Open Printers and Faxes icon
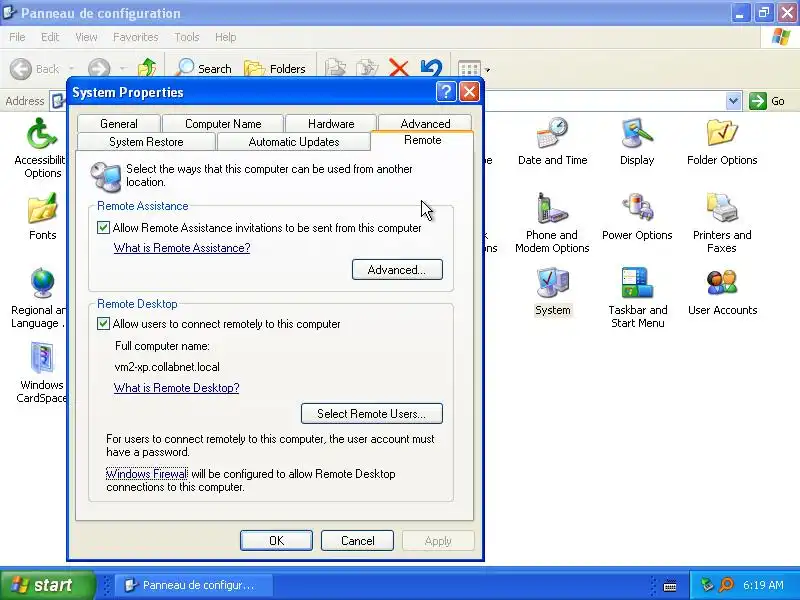 coord(722,222)
